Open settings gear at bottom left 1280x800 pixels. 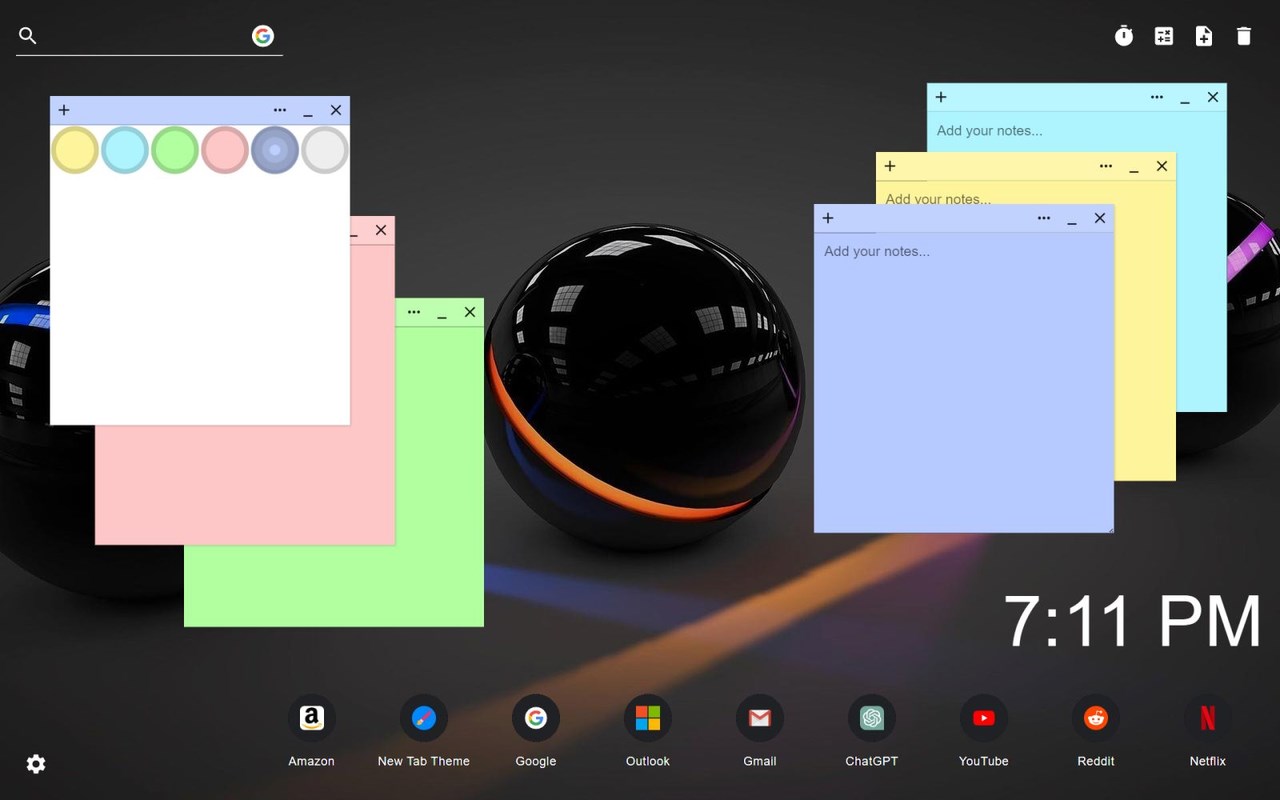tap(36, 764)
